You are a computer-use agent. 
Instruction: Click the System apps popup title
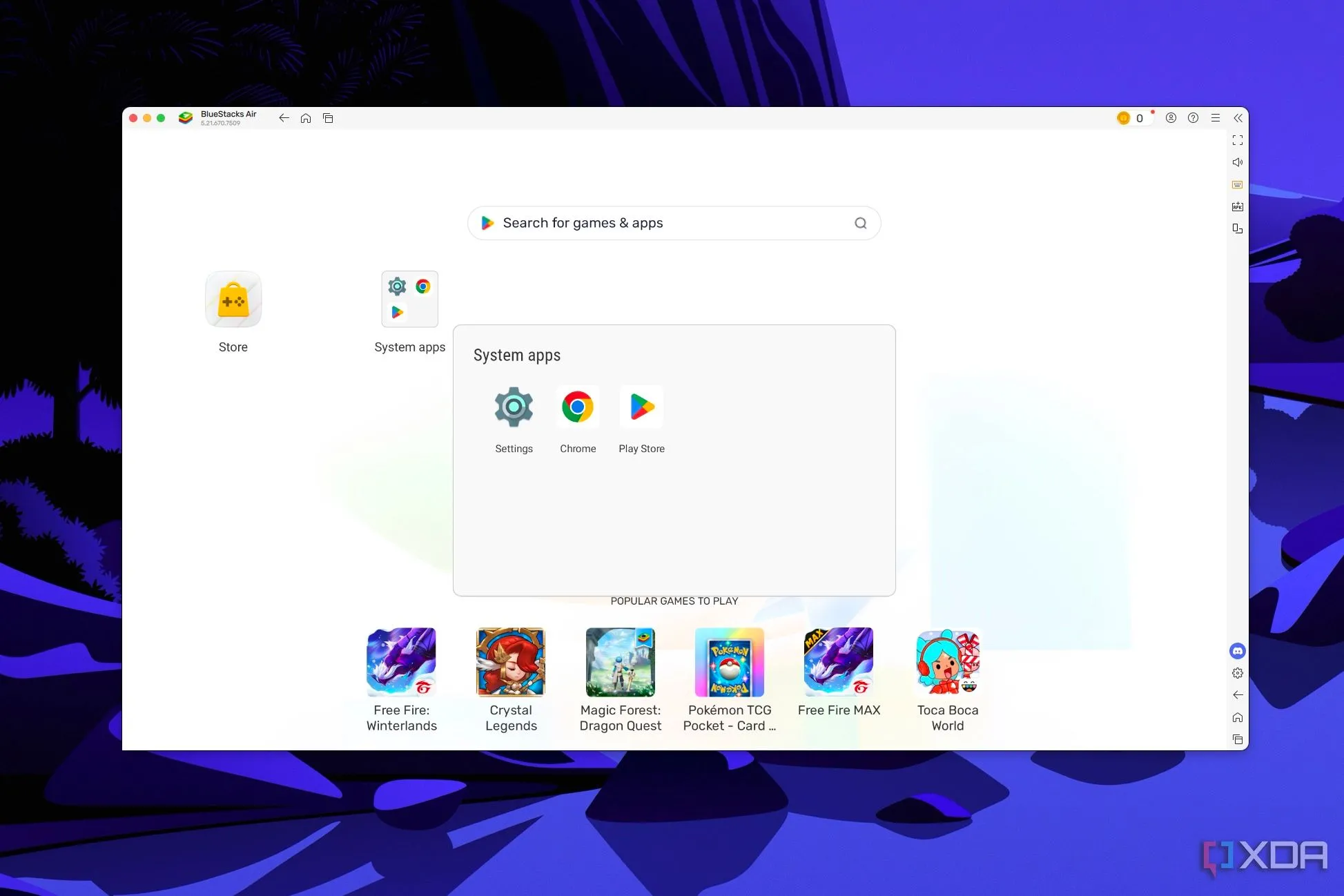point(517,356)
